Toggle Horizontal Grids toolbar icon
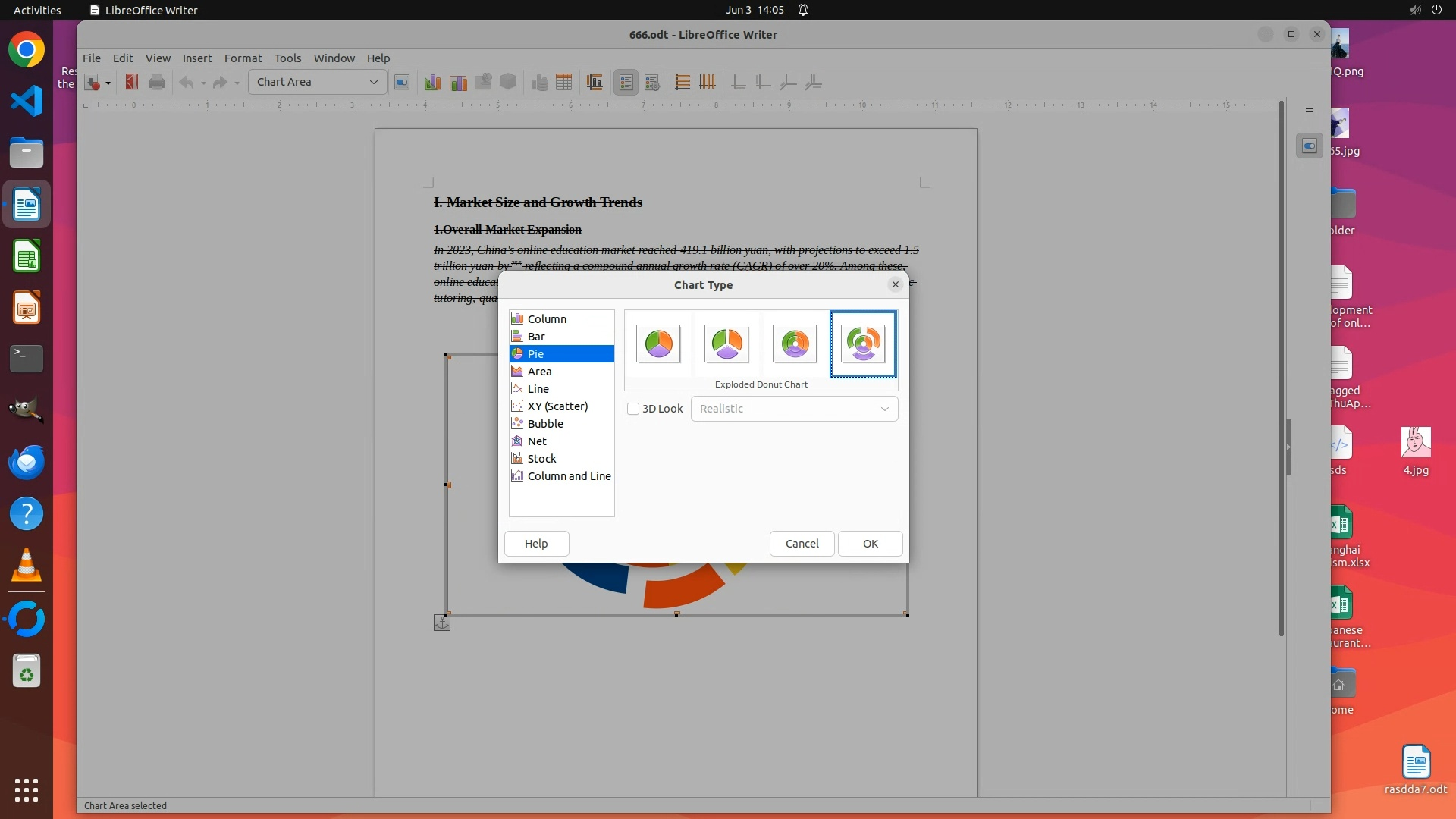Viewport: 1456px width, 819px height. [x=682, y=82]
